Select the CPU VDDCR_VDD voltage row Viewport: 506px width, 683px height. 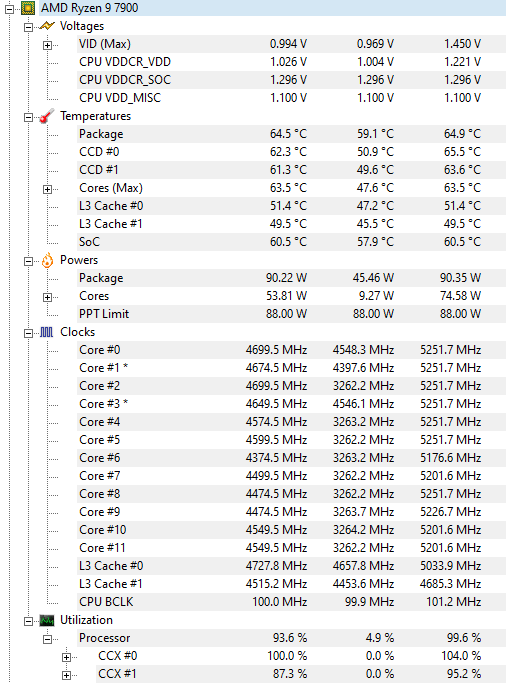point(291,62)
